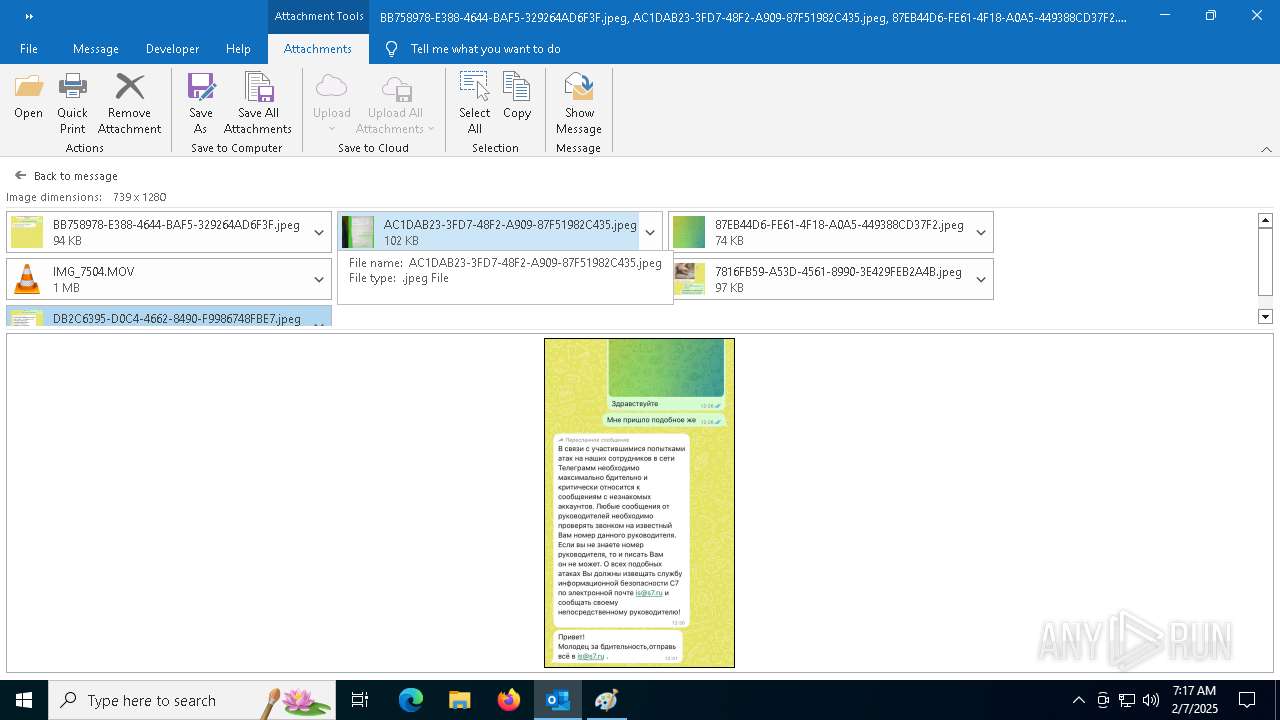
Task: Select the Attachments ribbon tab
Action: pos(318,49)
